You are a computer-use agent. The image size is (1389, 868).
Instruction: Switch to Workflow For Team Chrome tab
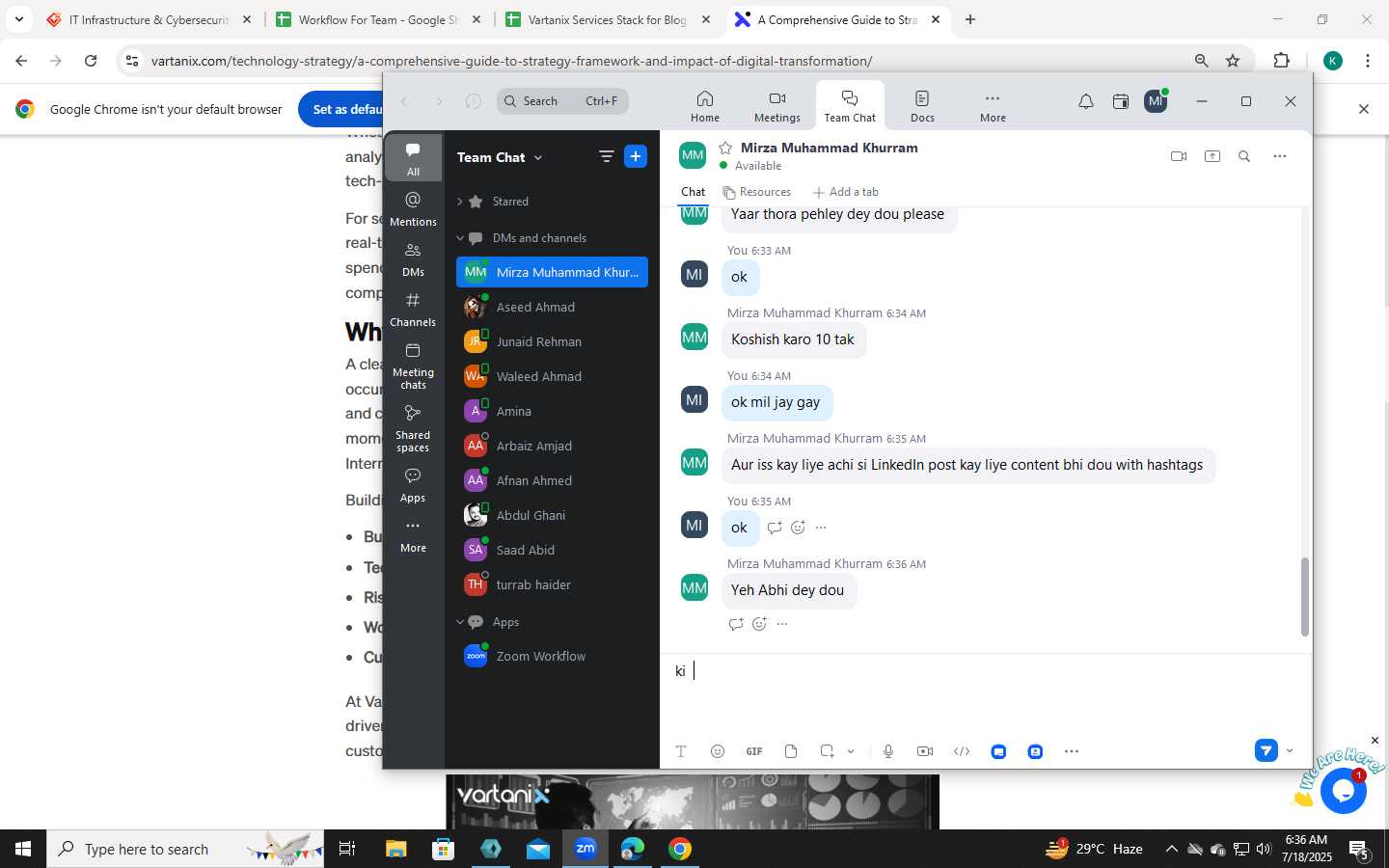pos(377,19)
